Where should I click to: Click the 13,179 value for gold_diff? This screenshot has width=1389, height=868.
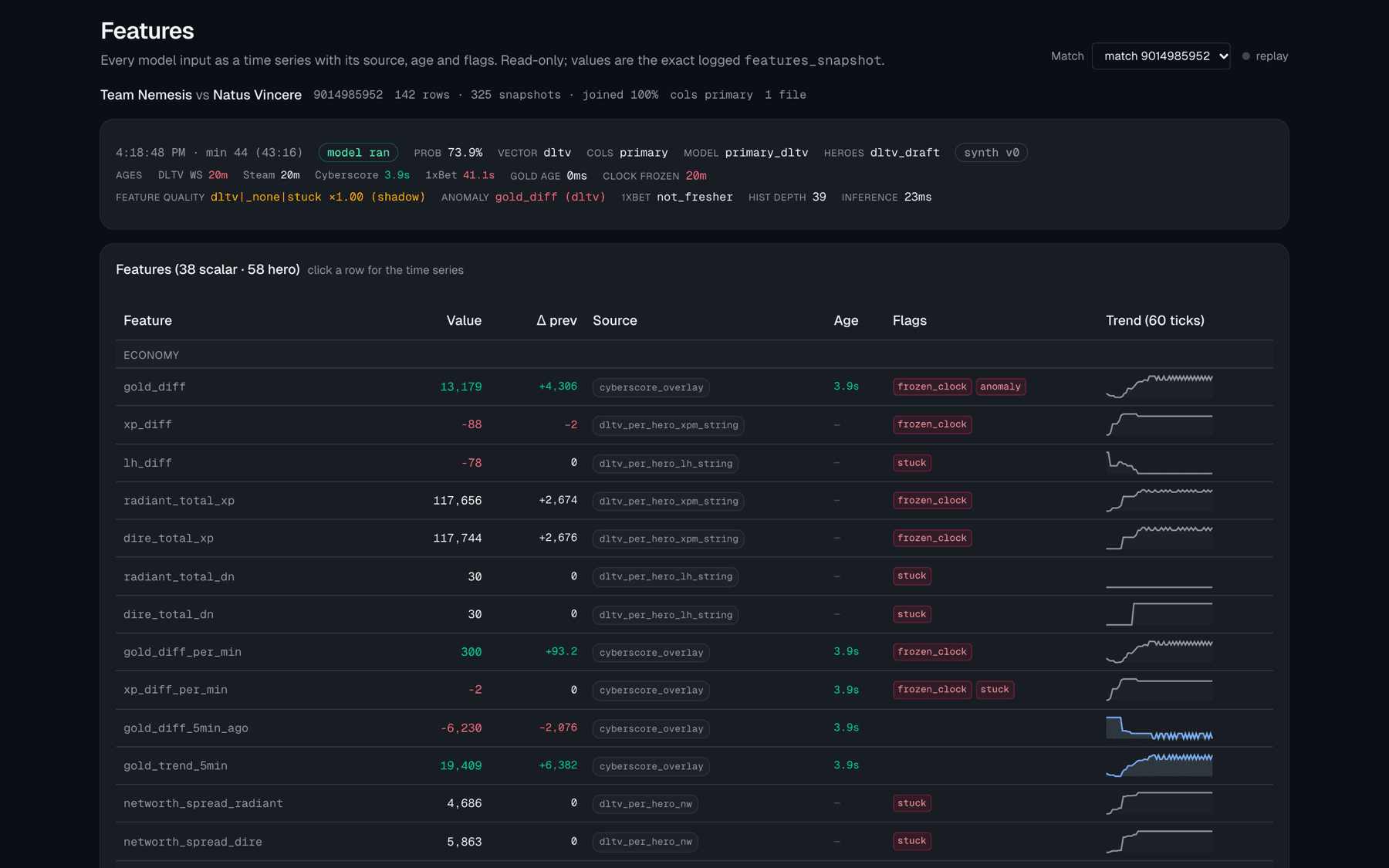coord(461,387)
